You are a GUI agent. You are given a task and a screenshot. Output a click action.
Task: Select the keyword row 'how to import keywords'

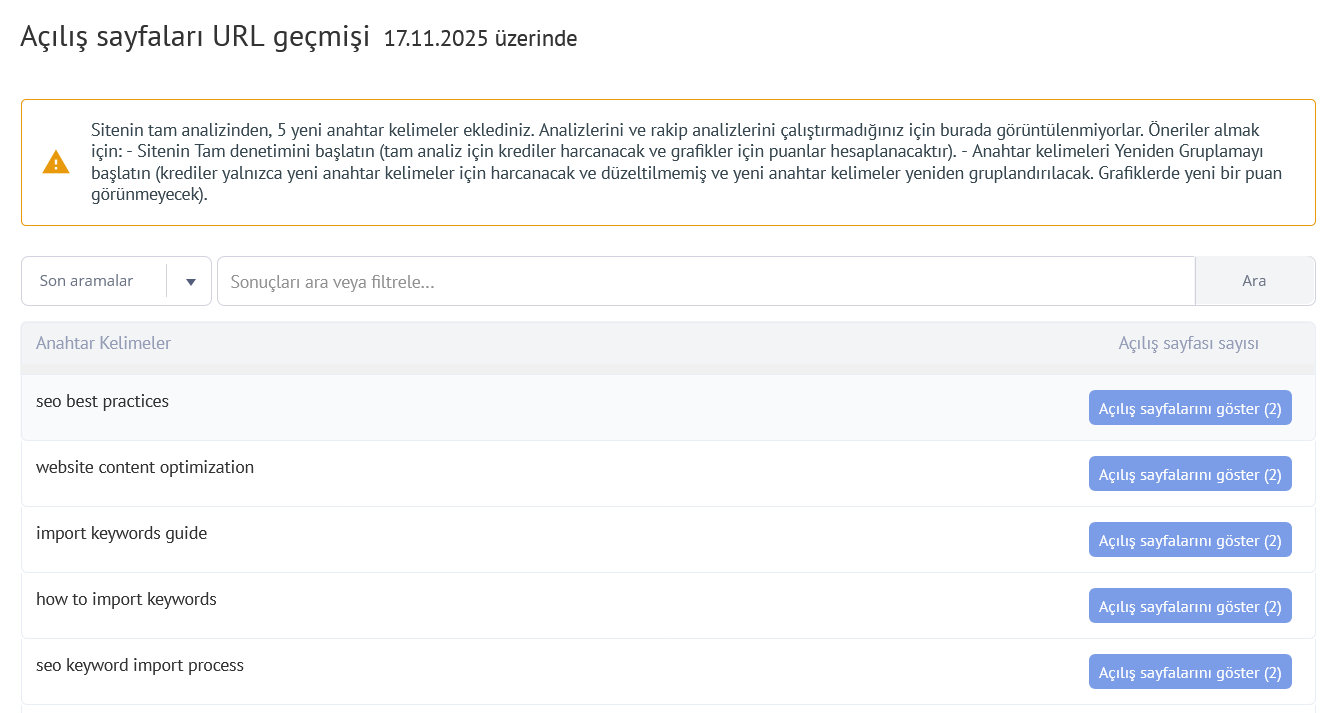click(x=126, y=599)
